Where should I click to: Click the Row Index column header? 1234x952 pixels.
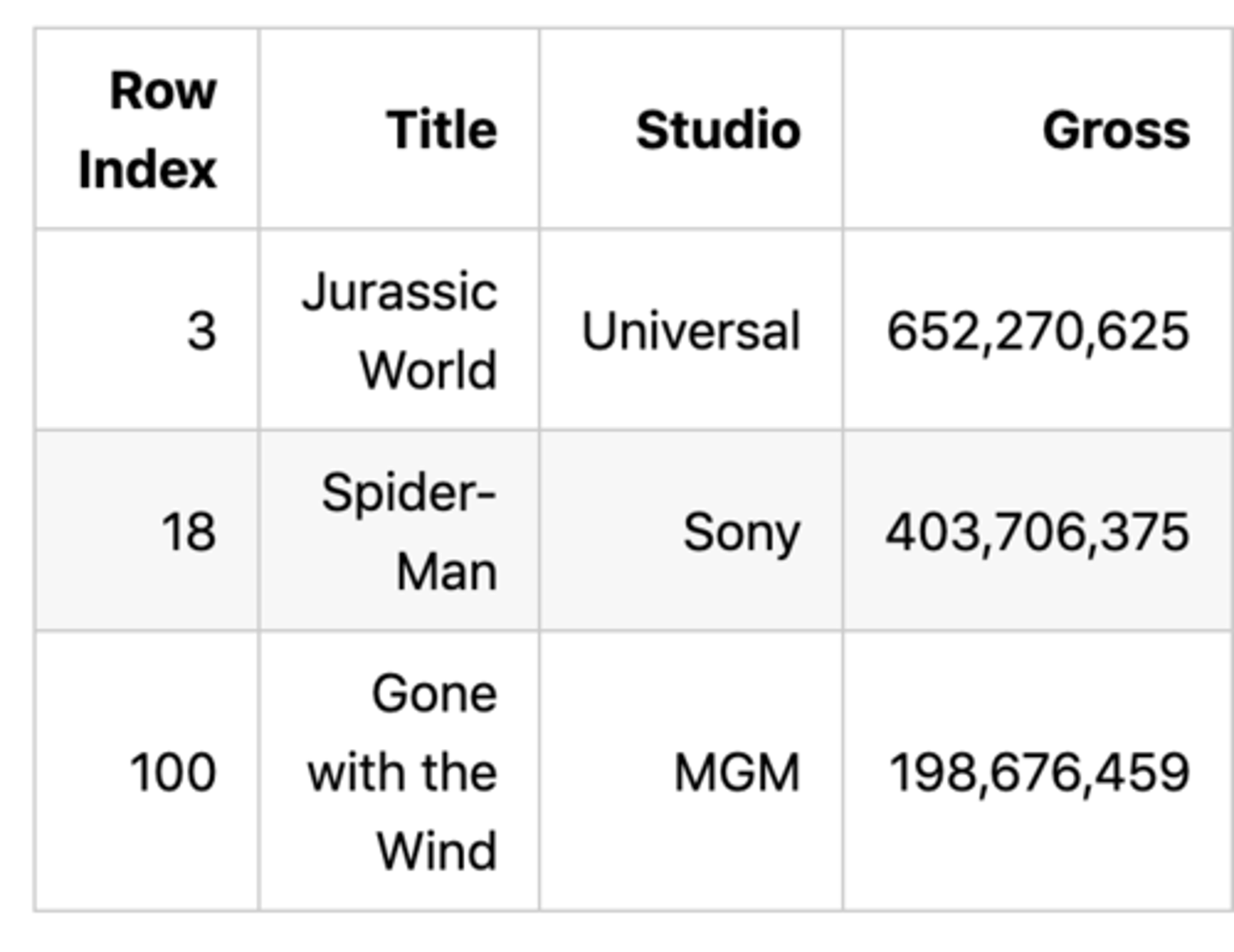click(147, 129)
